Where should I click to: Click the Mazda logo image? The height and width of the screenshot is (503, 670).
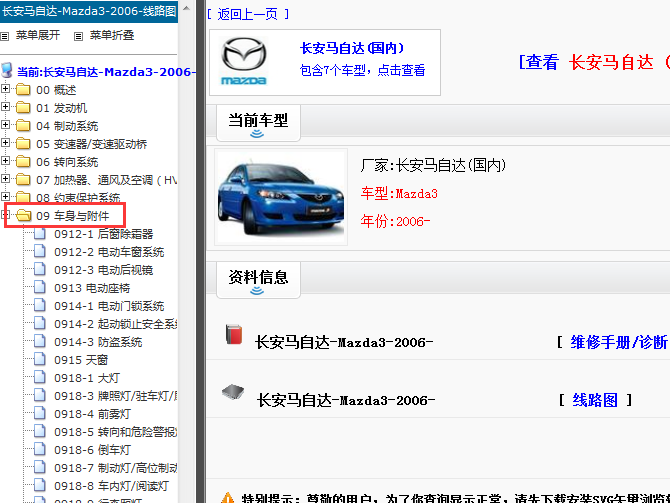pyautogui.click(x=244, y=62)
